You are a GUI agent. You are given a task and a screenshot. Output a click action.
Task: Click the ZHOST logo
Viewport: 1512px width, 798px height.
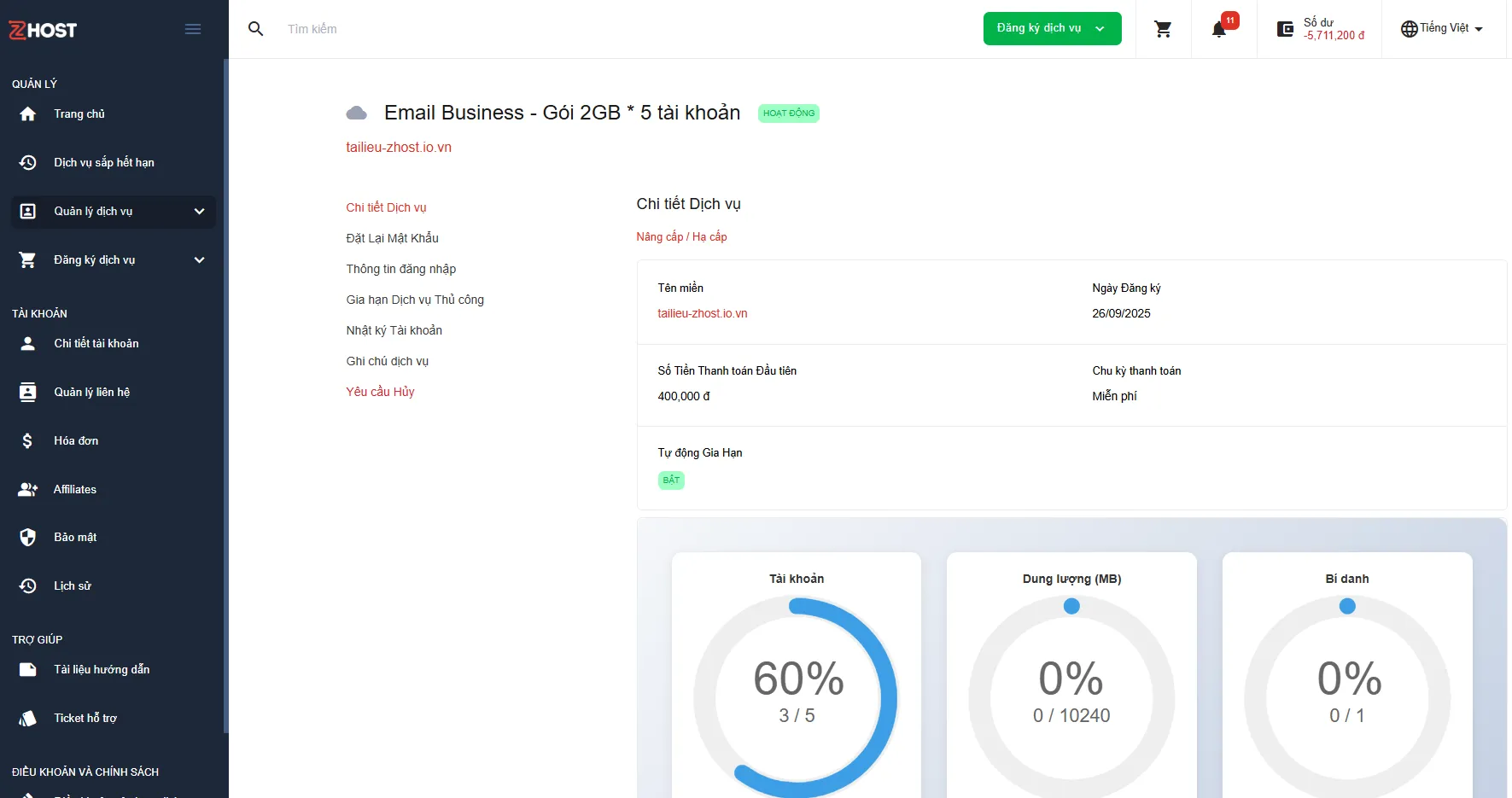[43, 30]
